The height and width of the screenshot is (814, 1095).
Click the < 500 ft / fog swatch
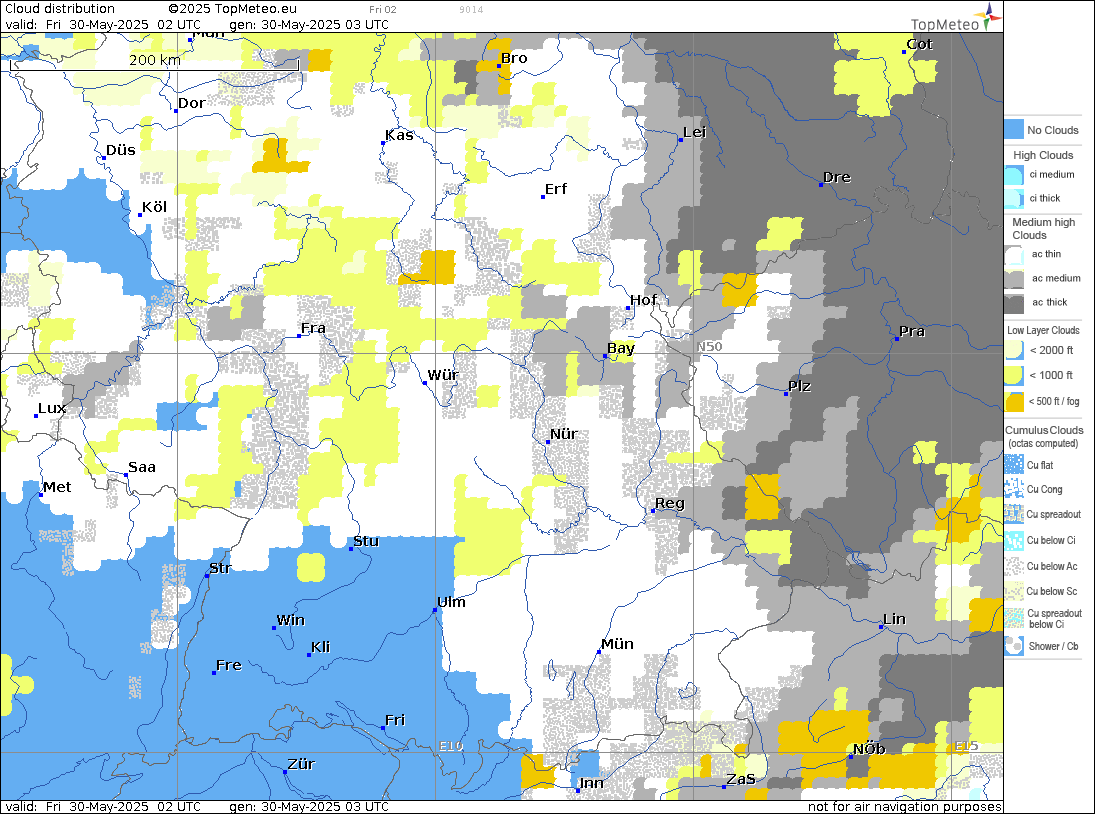tap(1014, 401)
